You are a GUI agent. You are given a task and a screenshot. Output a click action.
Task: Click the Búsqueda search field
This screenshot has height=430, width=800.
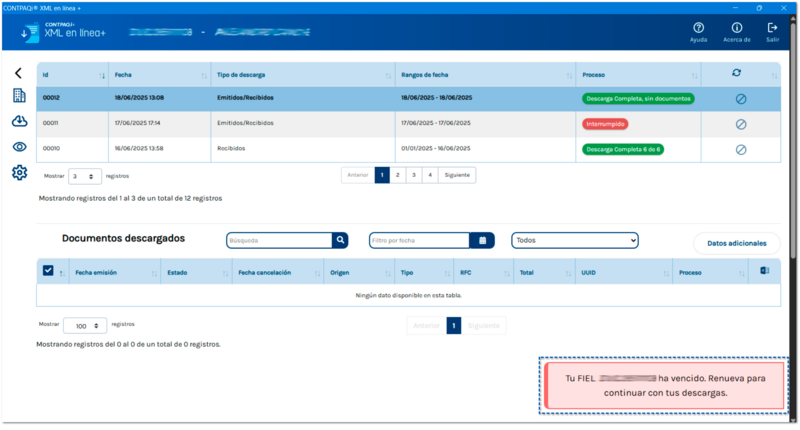[279, 240]
